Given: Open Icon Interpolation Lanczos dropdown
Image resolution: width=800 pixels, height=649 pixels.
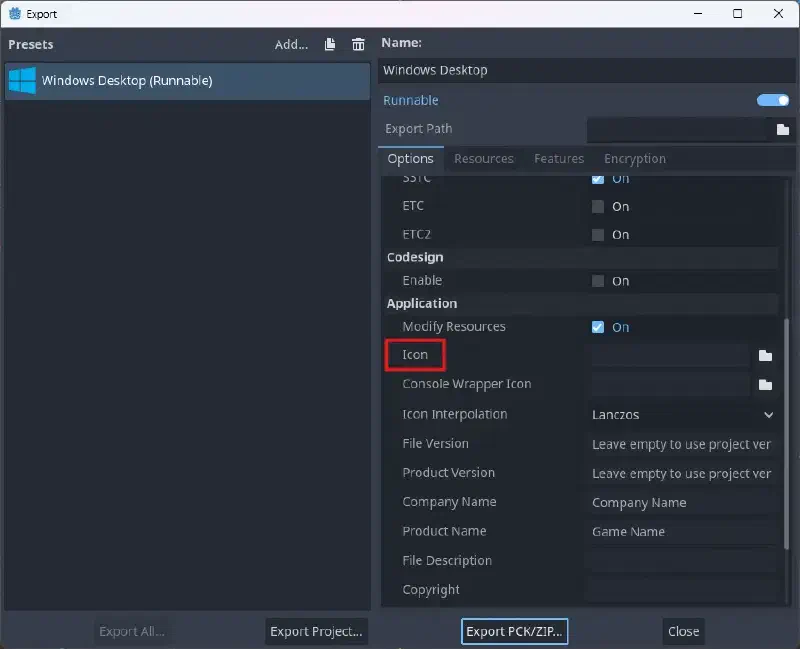Looking at the screenshot, I should (x=682, y=415).
